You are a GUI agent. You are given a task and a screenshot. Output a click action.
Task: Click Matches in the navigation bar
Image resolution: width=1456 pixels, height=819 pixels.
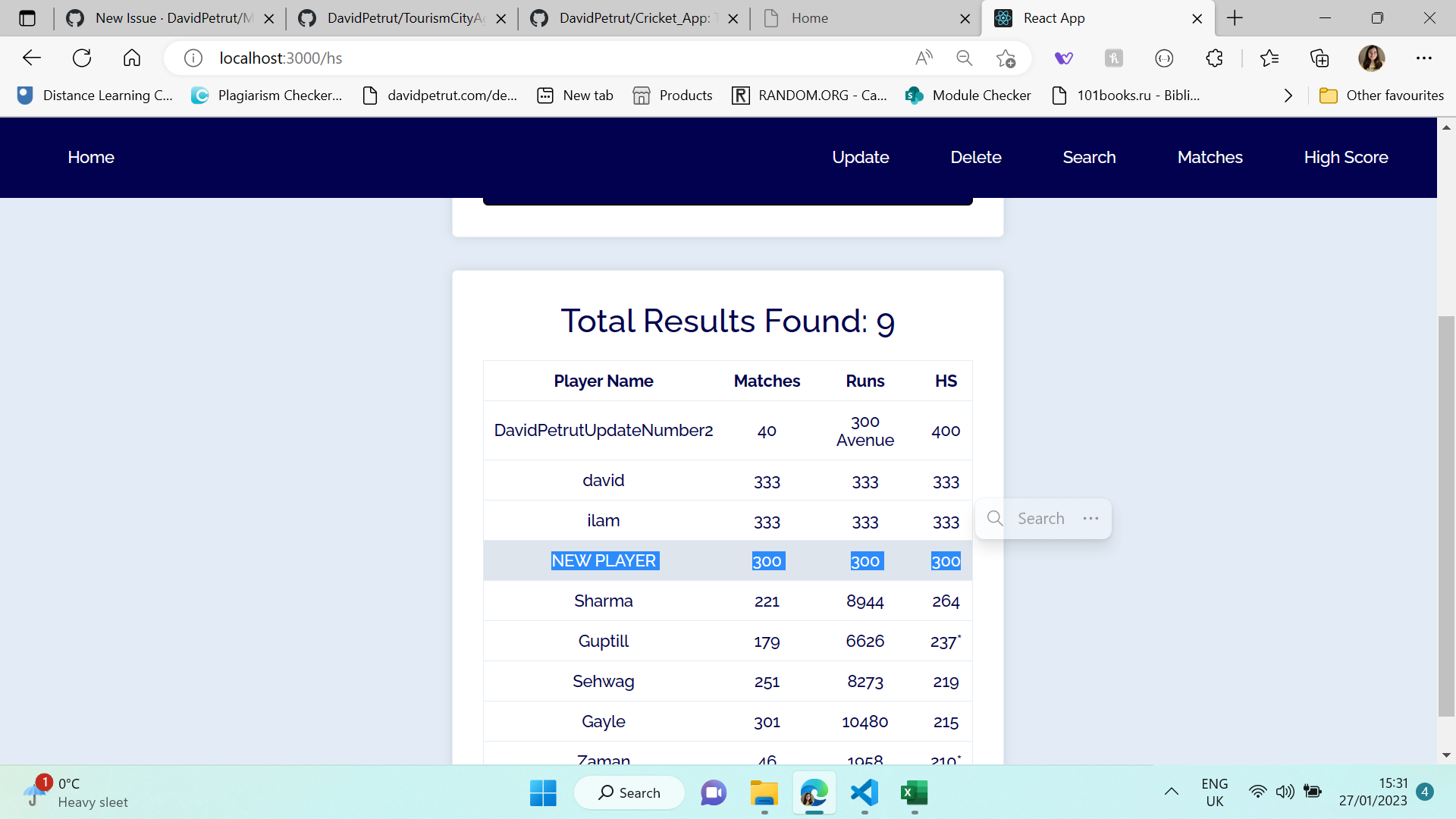coord(1210,157)
